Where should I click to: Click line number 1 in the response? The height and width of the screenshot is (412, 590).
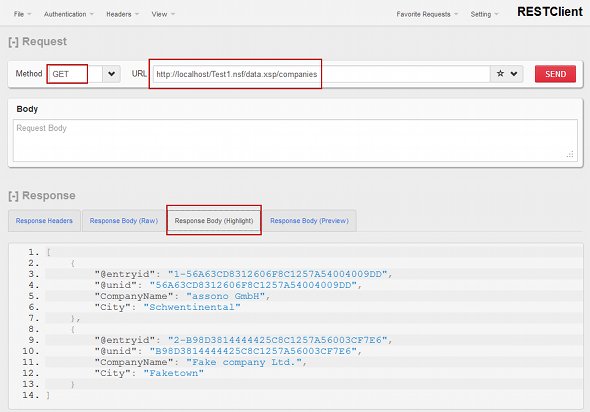[33, 252]
